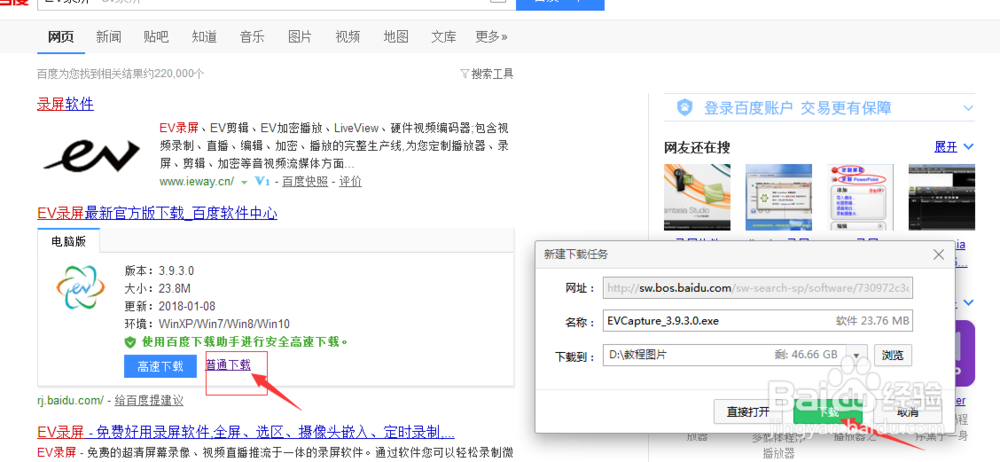Click the EV录屏 app icon
Viewport: 1000px width, 462px height.
pyautogui.click(x=80, y=287)
